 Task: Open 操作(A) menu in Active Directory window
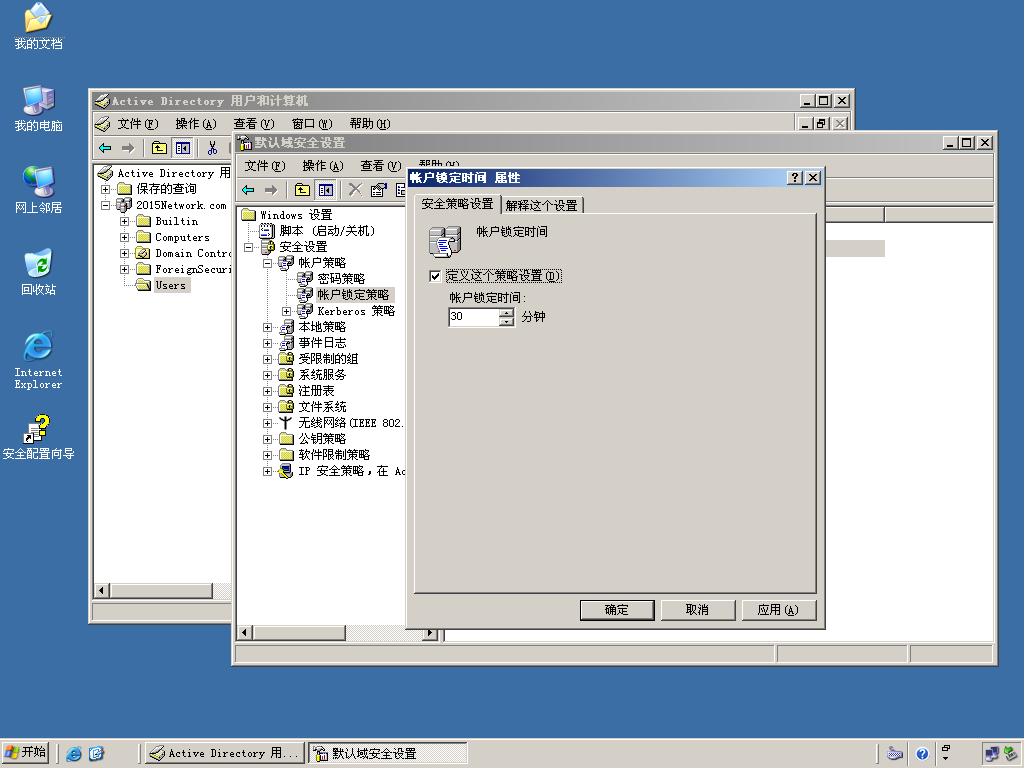(195, 124)
